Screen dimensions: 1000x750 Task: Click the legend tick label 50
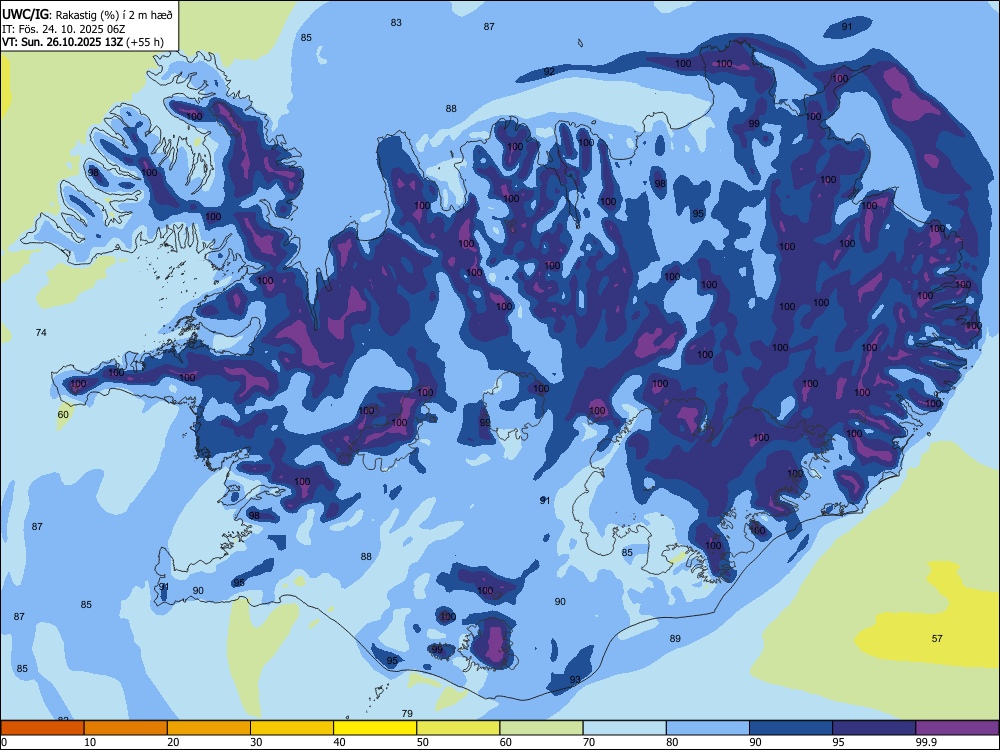point(422,742)
